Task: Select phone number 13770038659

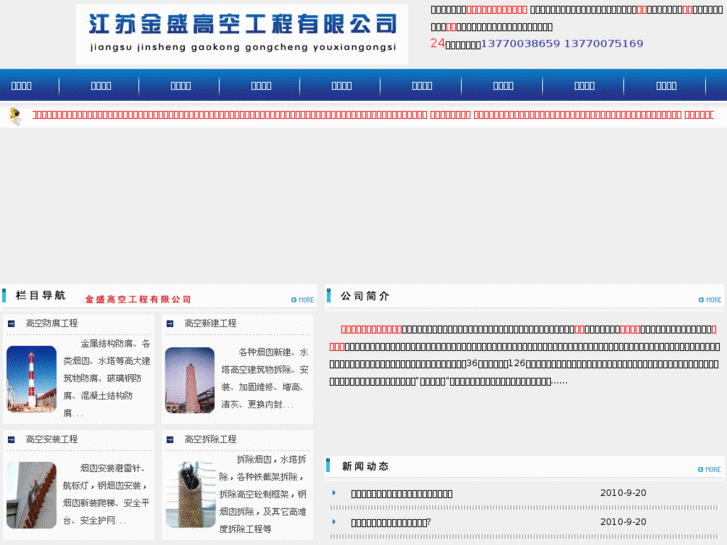Action: click(520, 44)
